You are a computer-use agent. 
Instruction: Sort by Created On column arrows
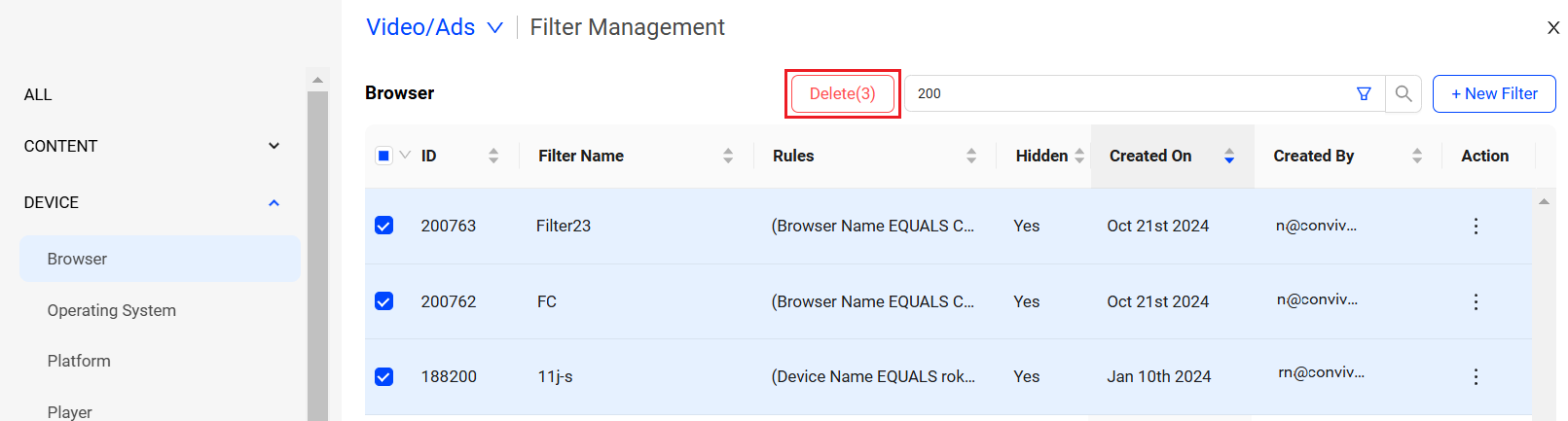(1229, 156)
